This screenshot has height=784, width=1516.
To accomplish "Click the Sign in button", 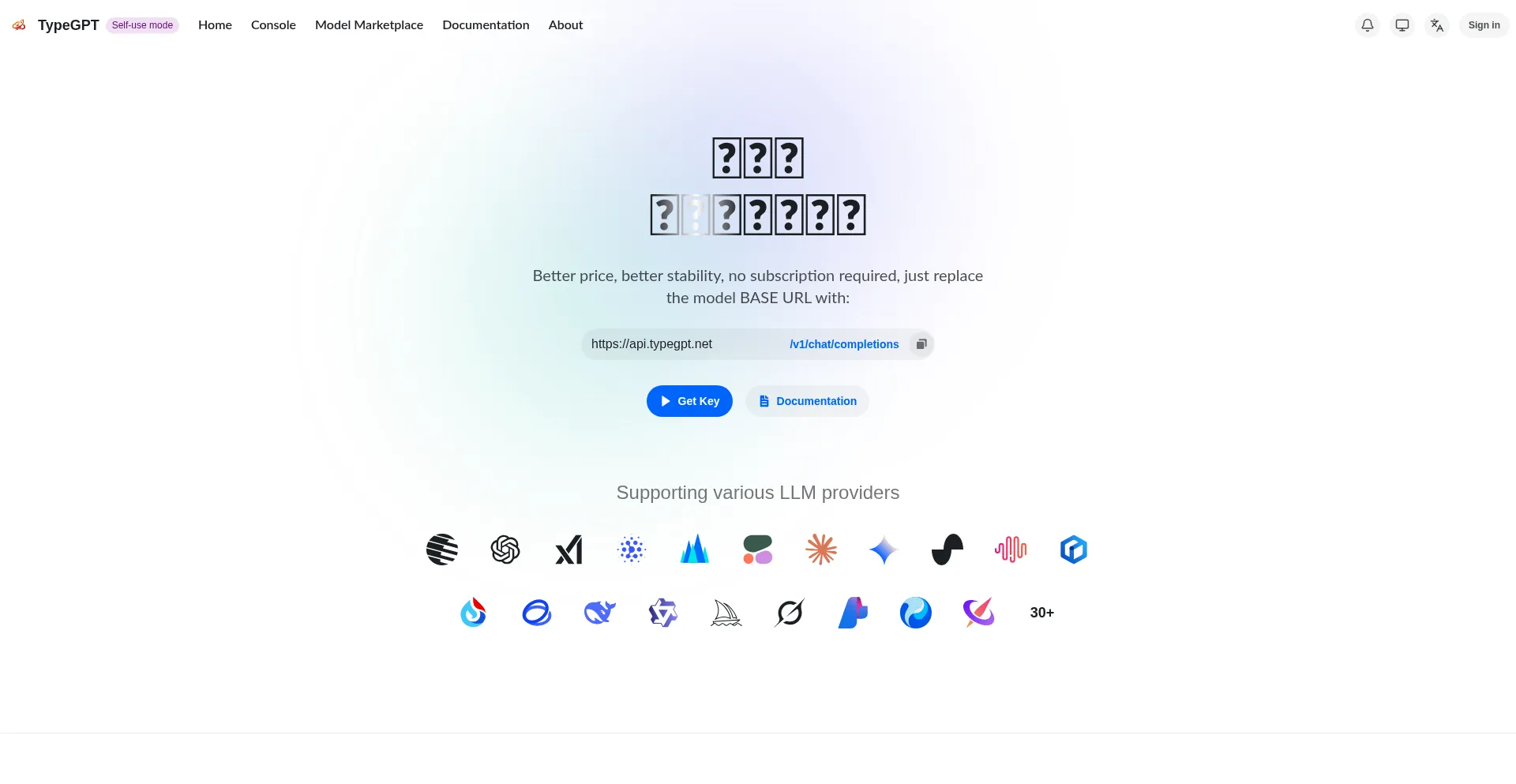I will [1484, 25].
